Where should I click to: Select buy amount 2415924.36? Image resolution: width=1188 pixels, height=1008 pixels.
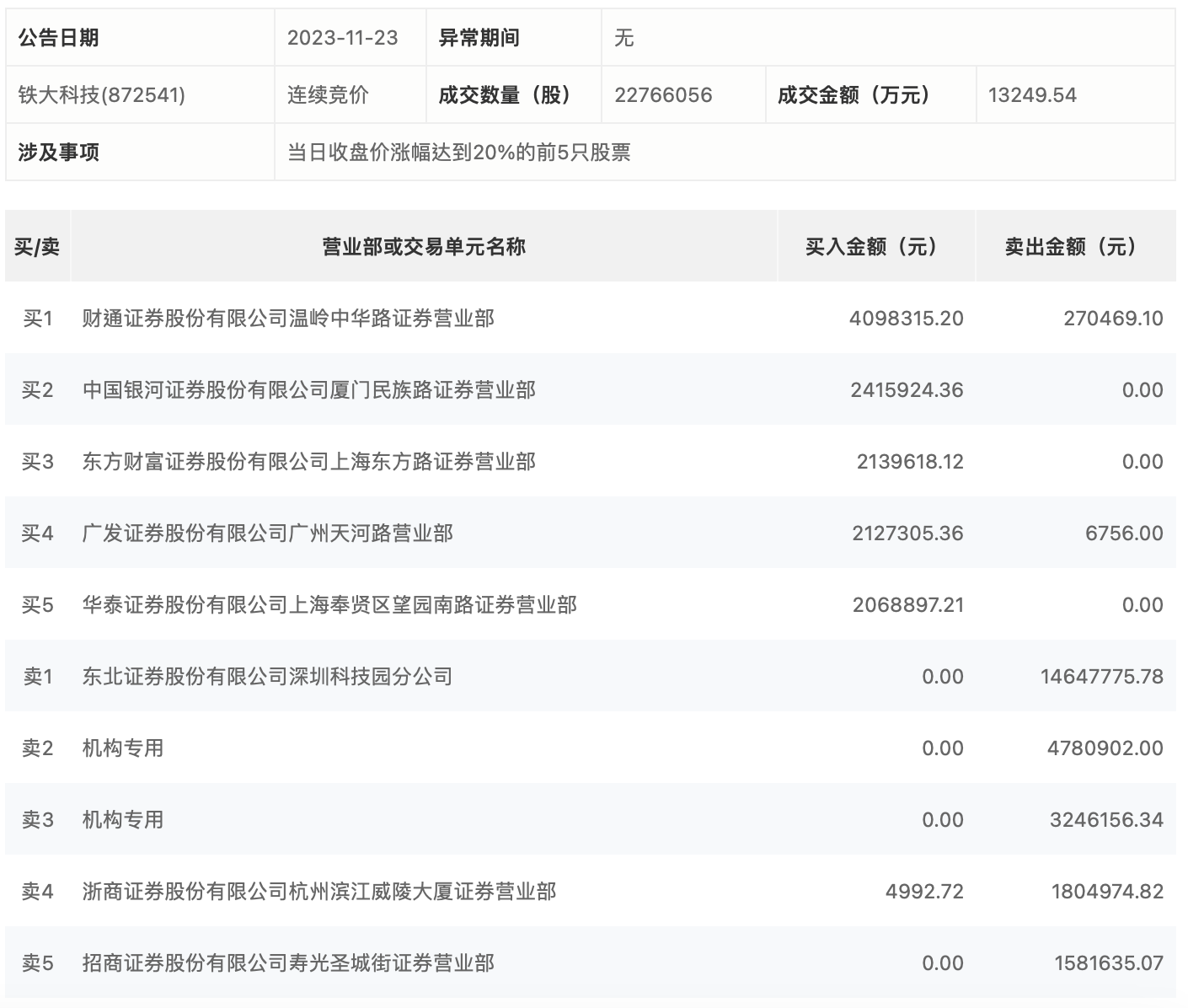click(x=907, y=390)
